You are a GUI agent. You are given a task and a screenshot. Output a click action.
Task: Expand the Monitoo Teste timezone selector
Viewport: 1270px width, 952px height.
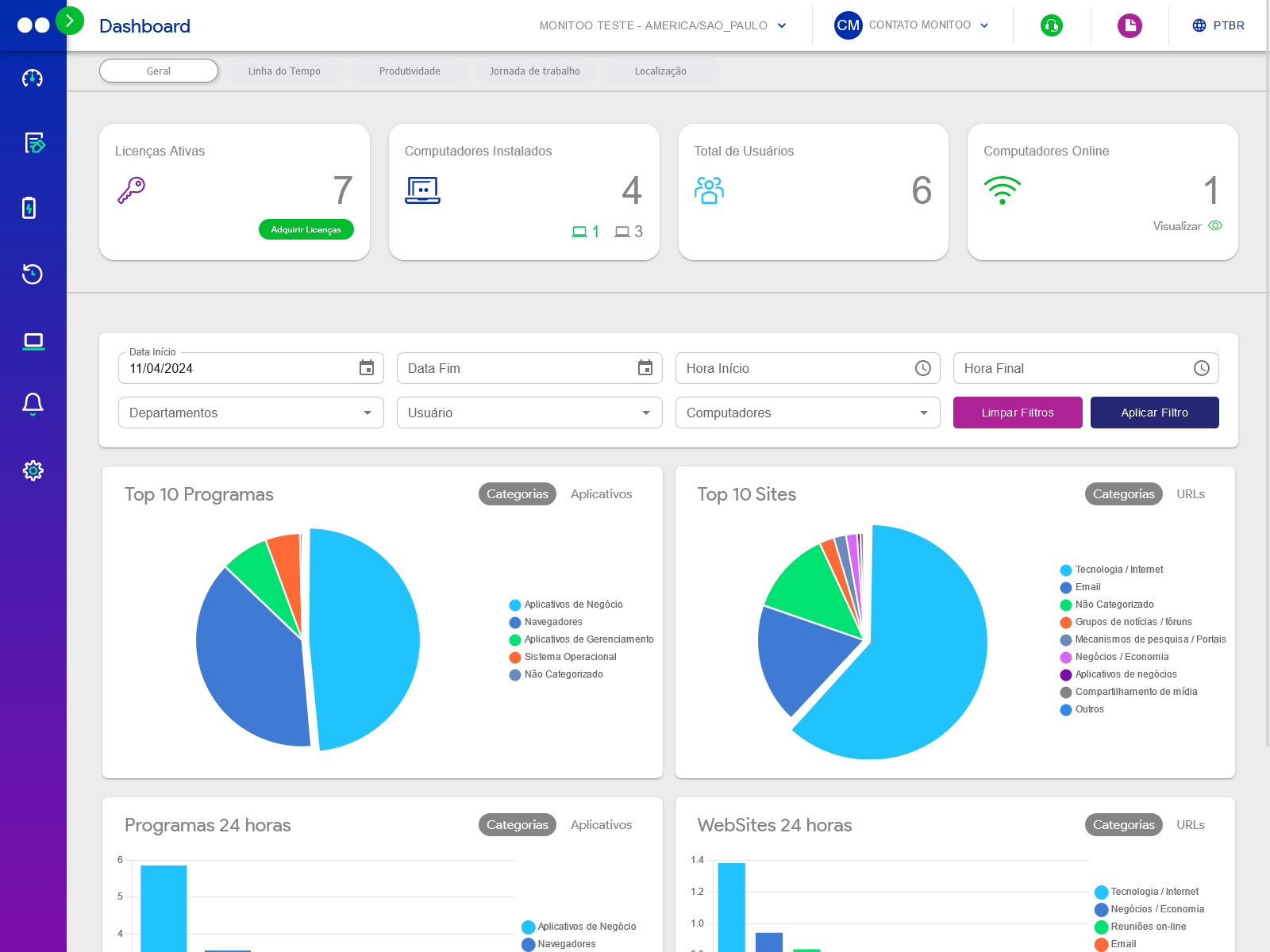663,25
